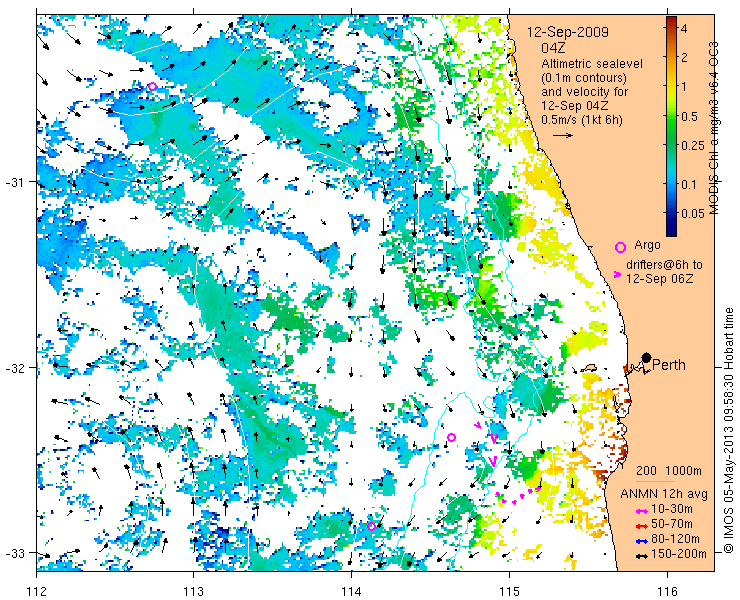Click the '0.5m/s (1kt 6h)' velocity scale text
Screen dimensions: 740x600
pos(581,120)
